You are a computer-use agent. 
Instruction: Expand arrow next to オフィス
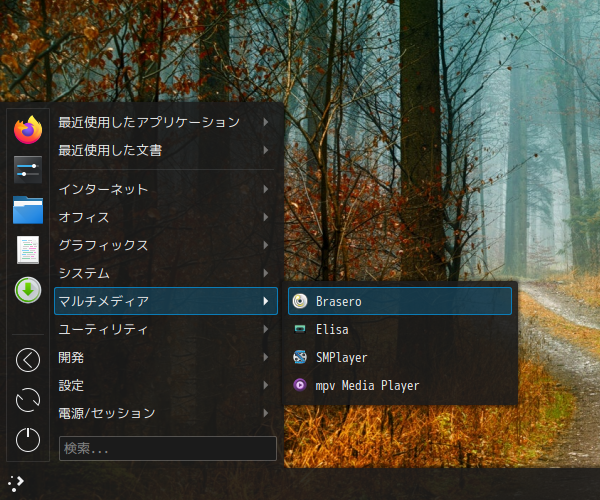click(x=266, y=217)
